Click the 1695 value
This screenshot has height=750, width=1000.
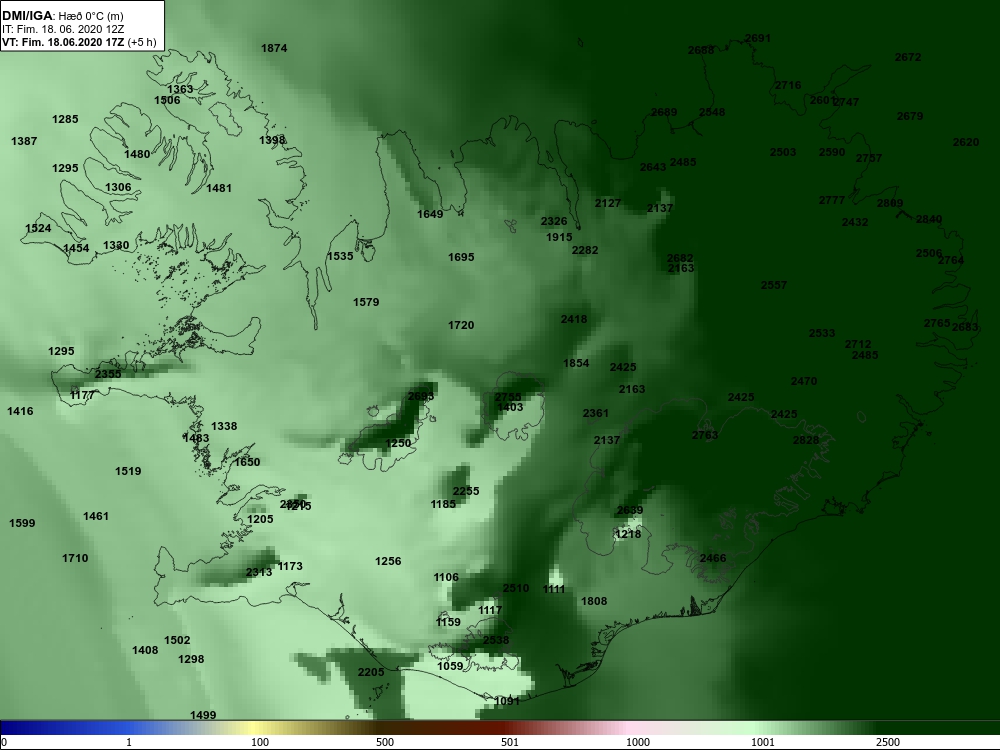point(461,257)
